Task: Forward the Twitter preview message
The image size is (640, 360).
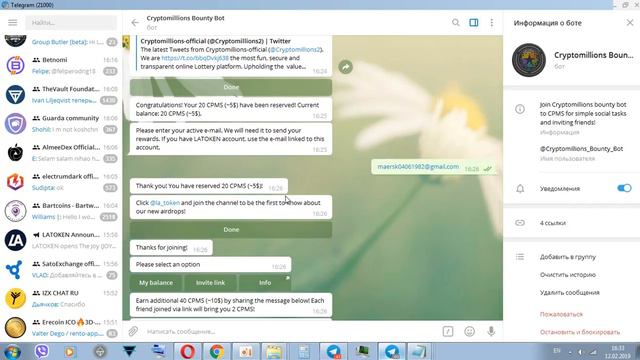Action: click(x=345, y=67)
